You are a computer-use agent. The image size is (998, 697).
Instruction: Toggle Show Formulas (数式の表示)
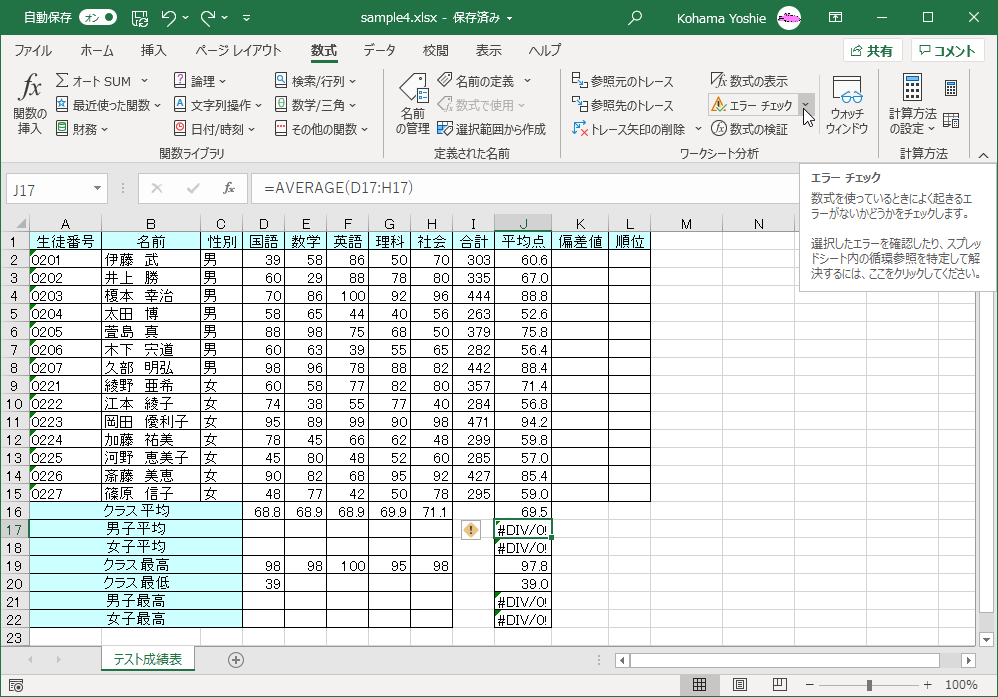(749, 81)
